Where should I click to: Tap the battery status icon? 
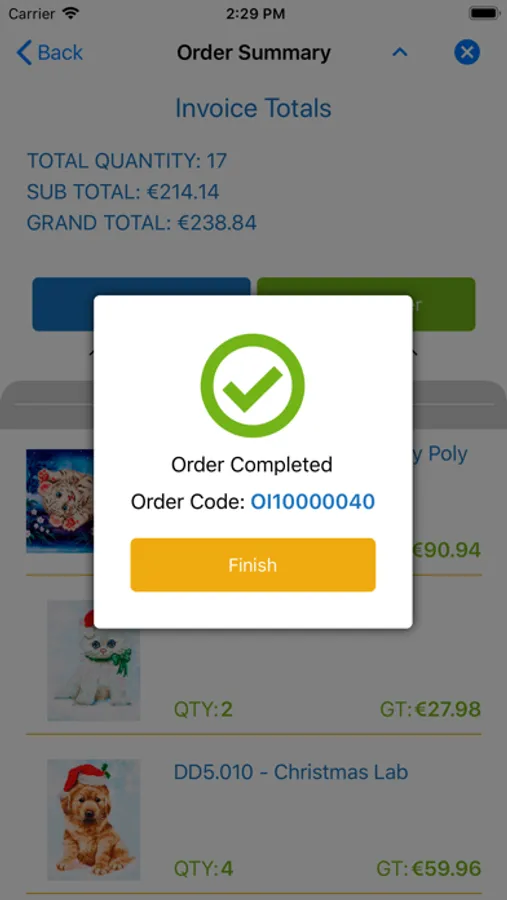point(483,13)
